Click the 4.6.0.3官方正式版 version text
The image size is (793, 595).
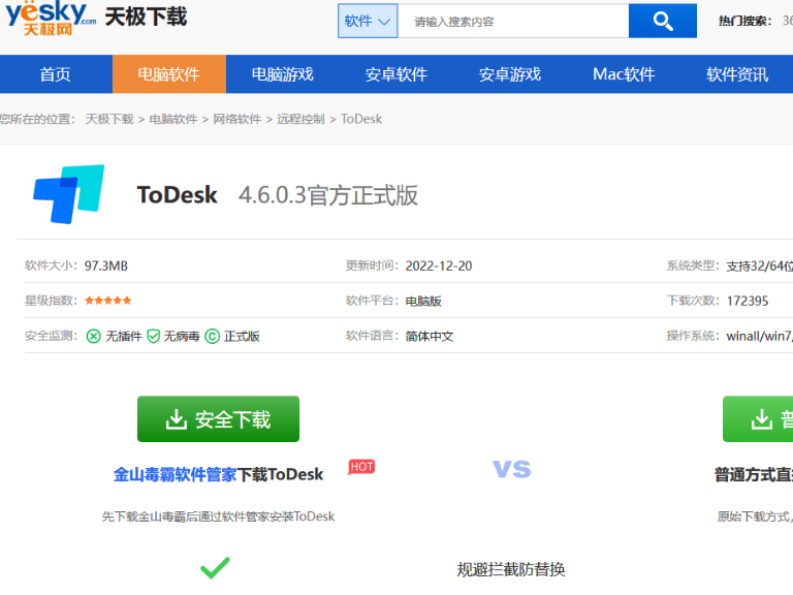coord(328,195)
